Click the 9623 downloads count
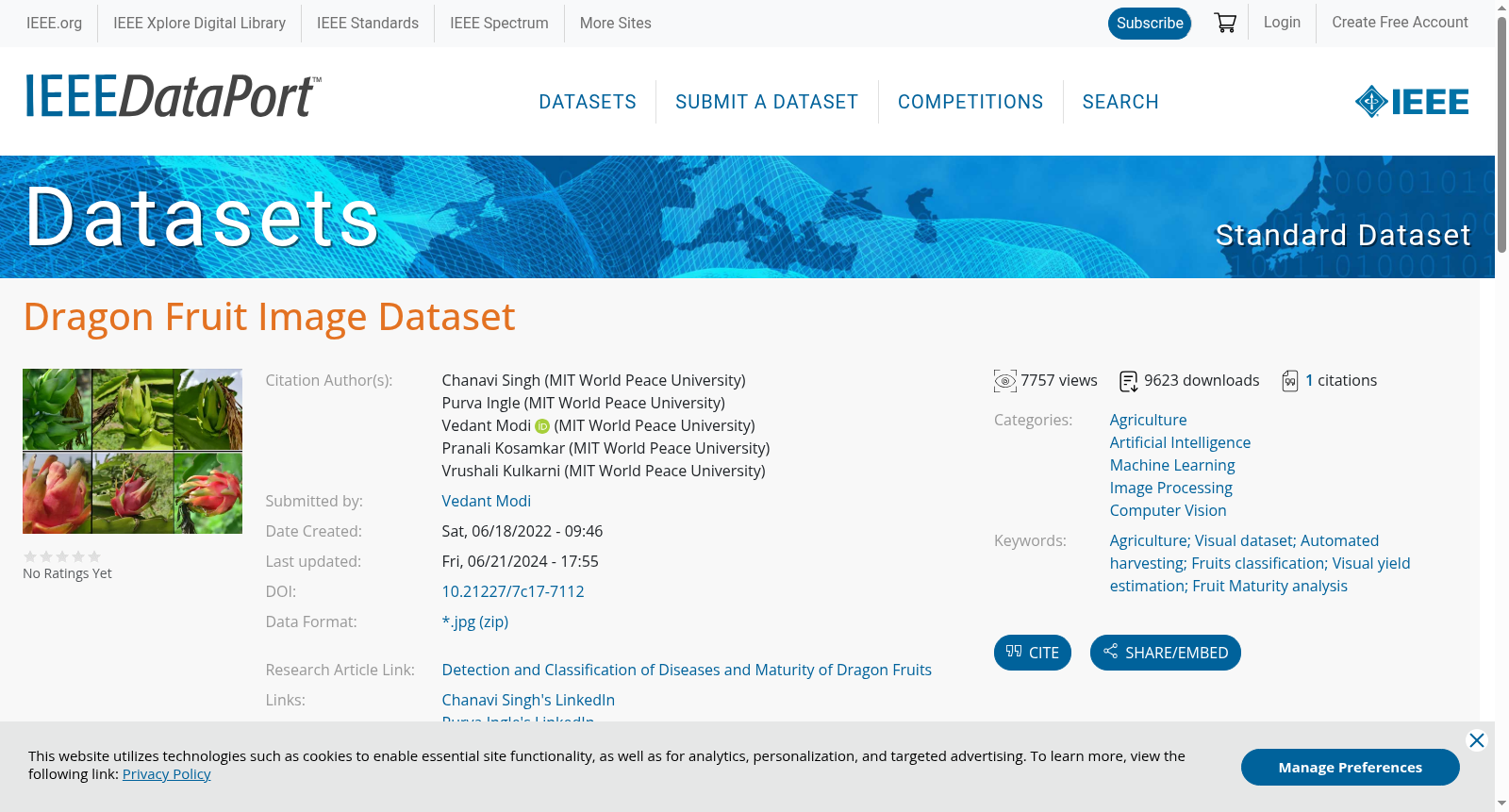This screenshot has width=1509, height=812. point(1202,381)
